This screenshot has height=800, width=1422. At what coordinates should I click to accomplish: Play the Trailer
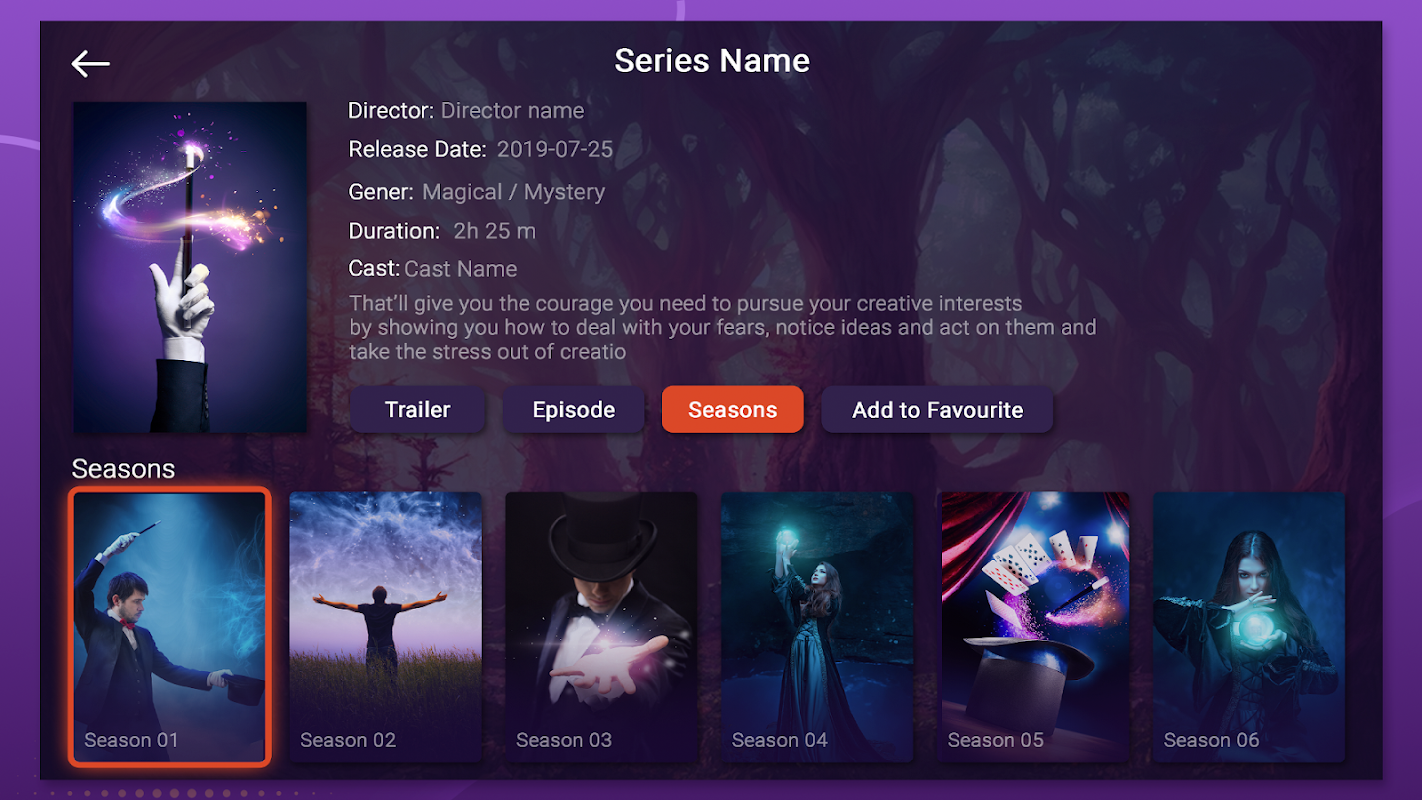[x=418, y=410]
